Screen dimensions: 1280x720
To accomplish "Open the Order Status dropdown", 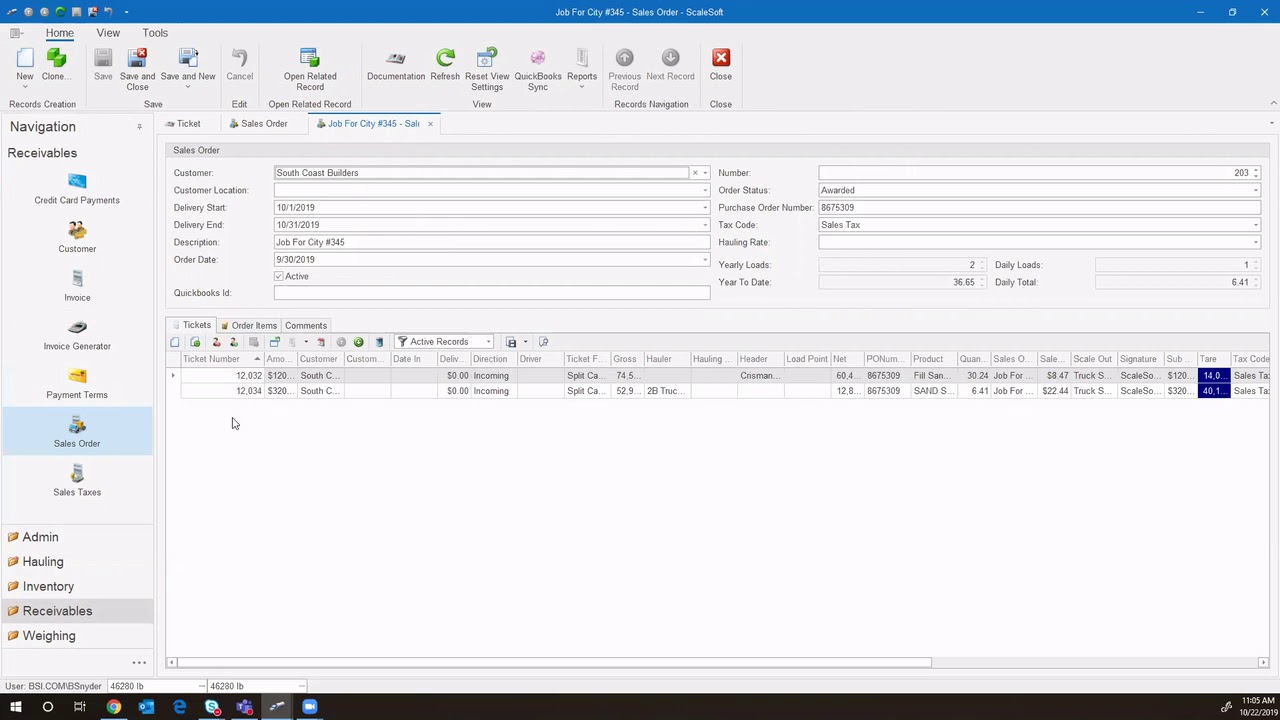I will [x=1255, y=190].
